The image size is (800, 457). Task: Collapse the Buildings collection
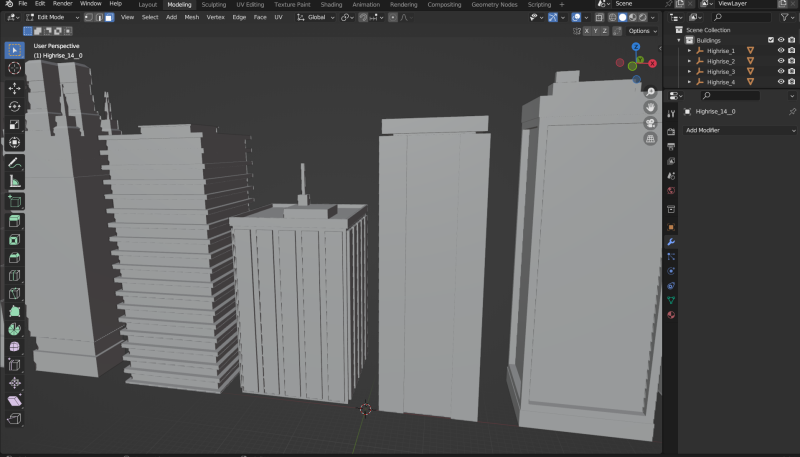pyautogui.click(x=679, y=40)
